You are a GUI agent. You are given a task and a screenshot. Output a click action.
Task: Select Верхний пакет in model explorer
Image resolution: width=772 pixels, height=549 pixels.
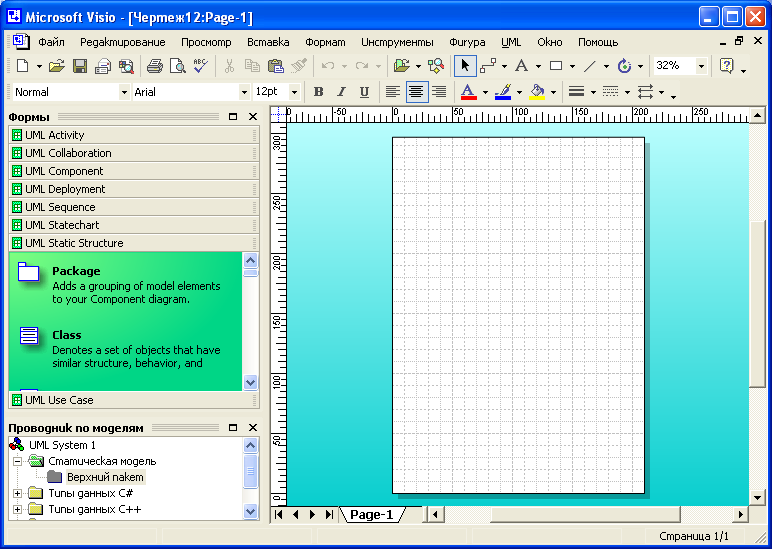tap(105, 477)
